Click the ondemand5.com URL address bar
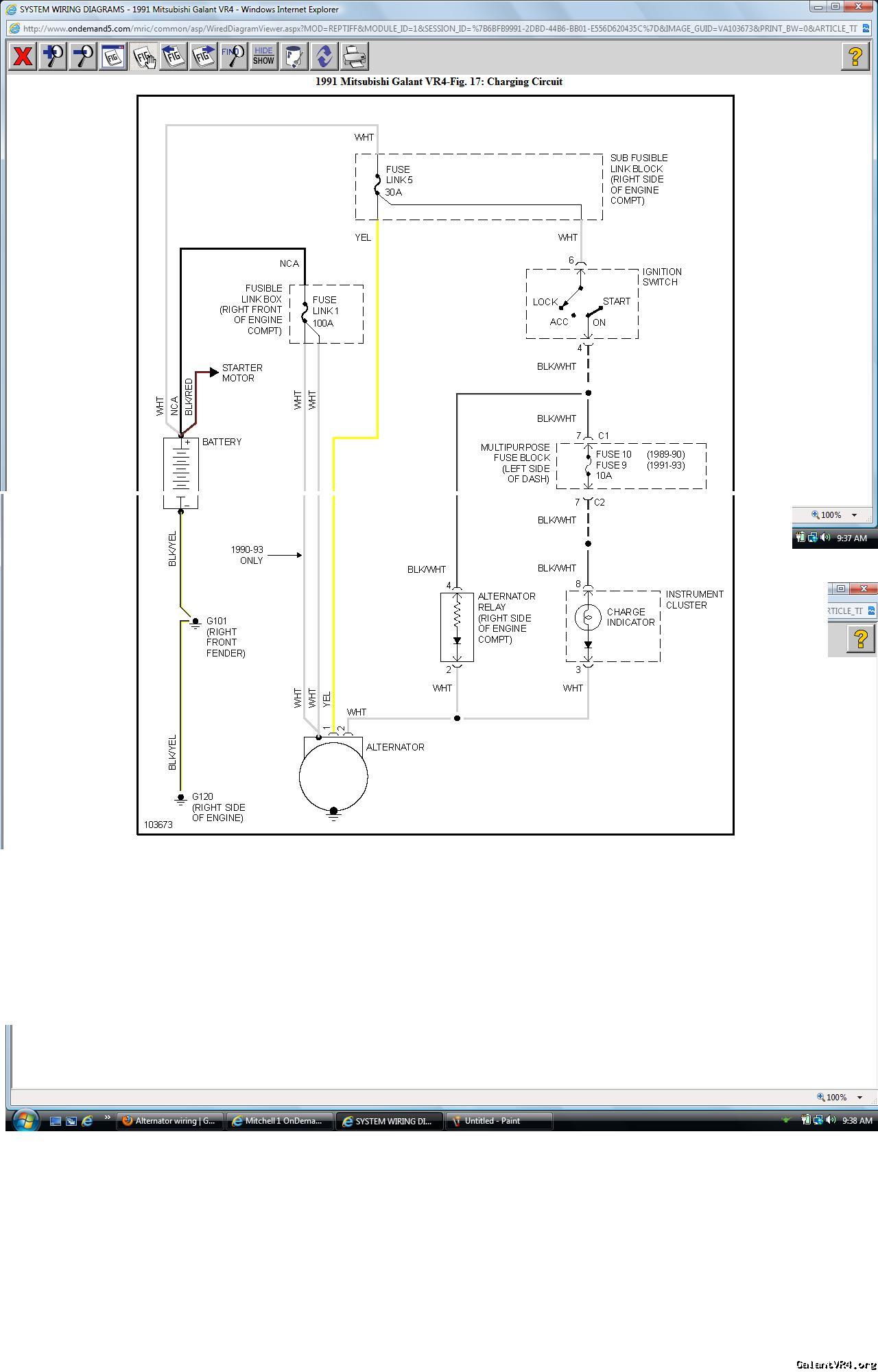The width and height of the screenshot is (878, 1372). [439, 29]
